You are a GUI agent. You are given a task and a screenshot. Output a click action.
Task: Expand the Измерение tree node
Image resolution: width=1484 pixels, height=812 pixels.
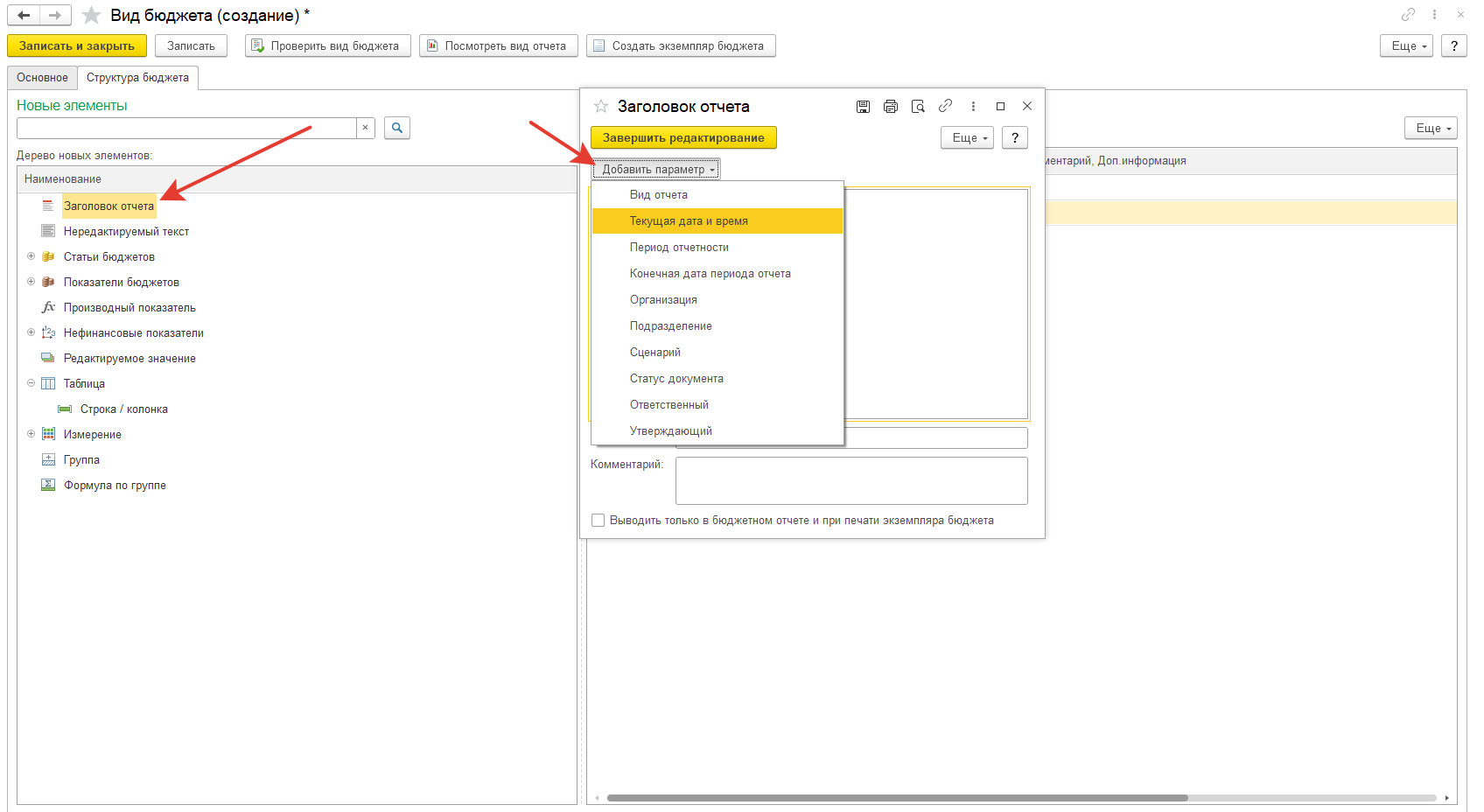point(31,434)
